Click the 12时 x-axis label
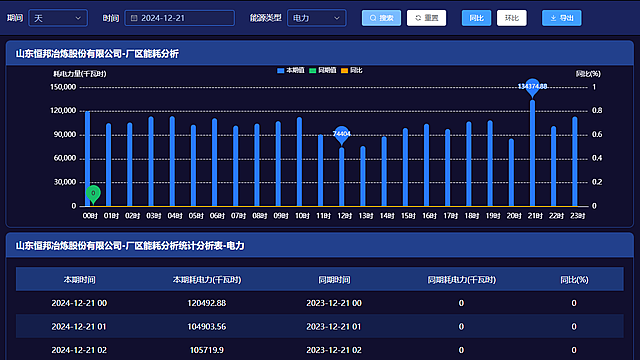 point(344,216)
